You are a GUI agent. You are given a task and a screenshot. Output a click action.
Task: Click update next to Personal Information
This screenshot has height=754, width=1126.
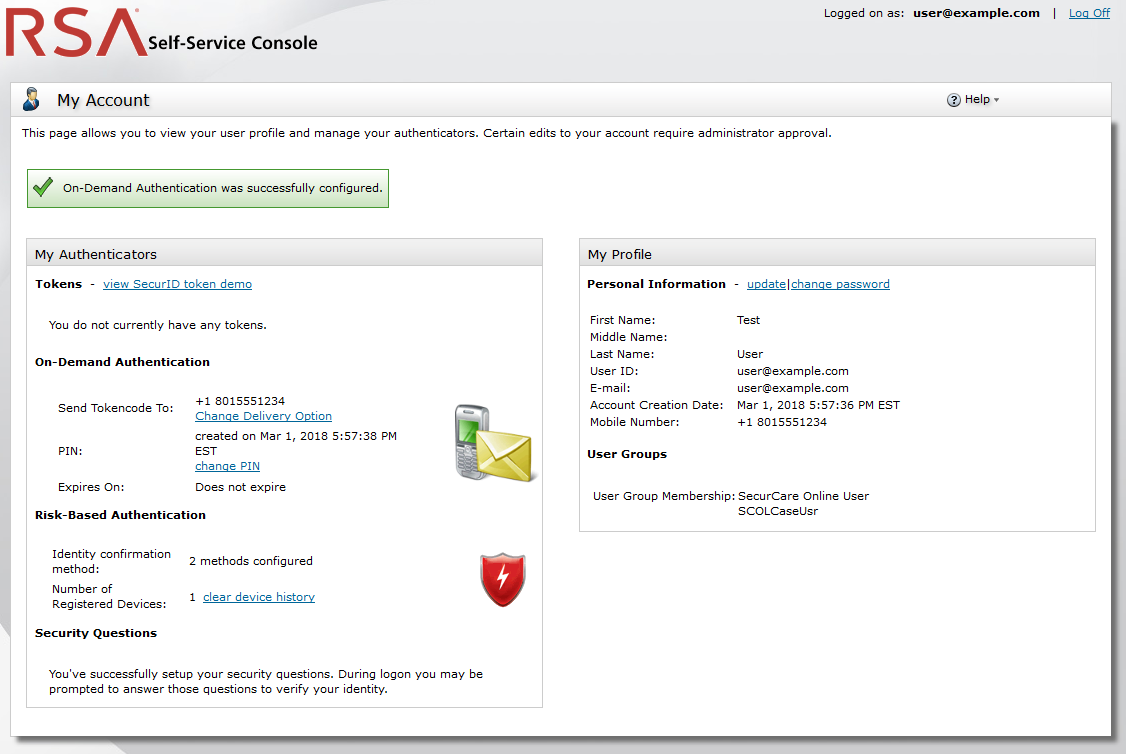coord(766,284)
